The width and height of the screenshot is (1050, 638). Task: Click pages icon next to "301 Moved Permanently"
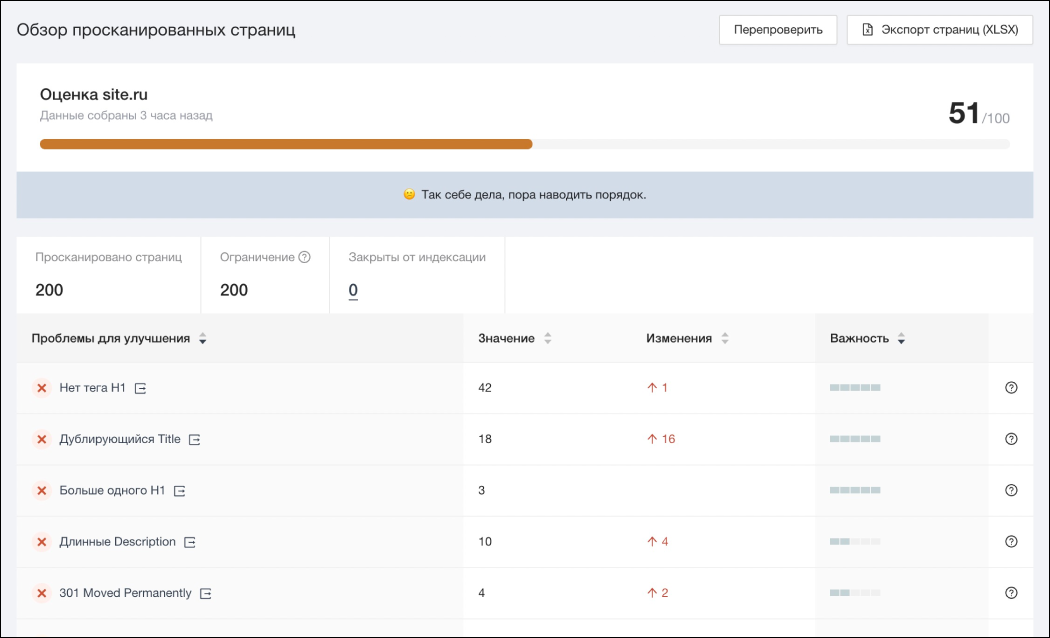(206, 593)
